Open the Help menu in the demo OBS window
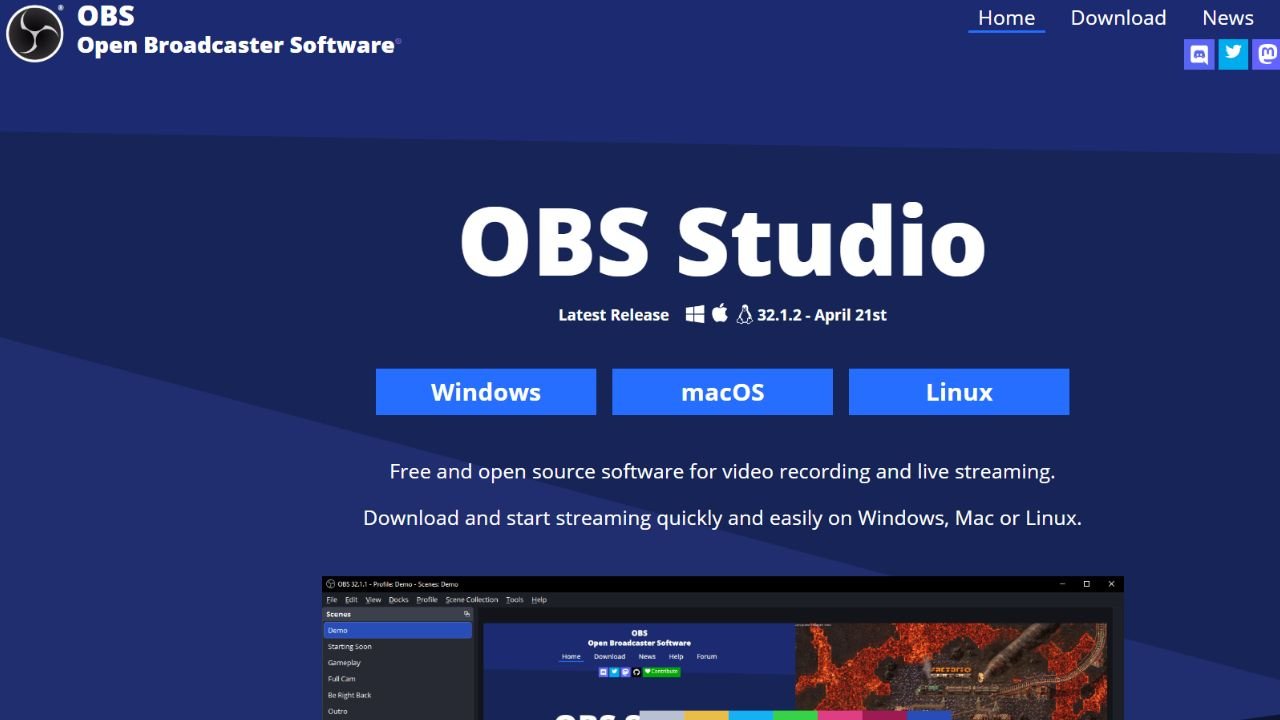 click(x=539, y=600)
